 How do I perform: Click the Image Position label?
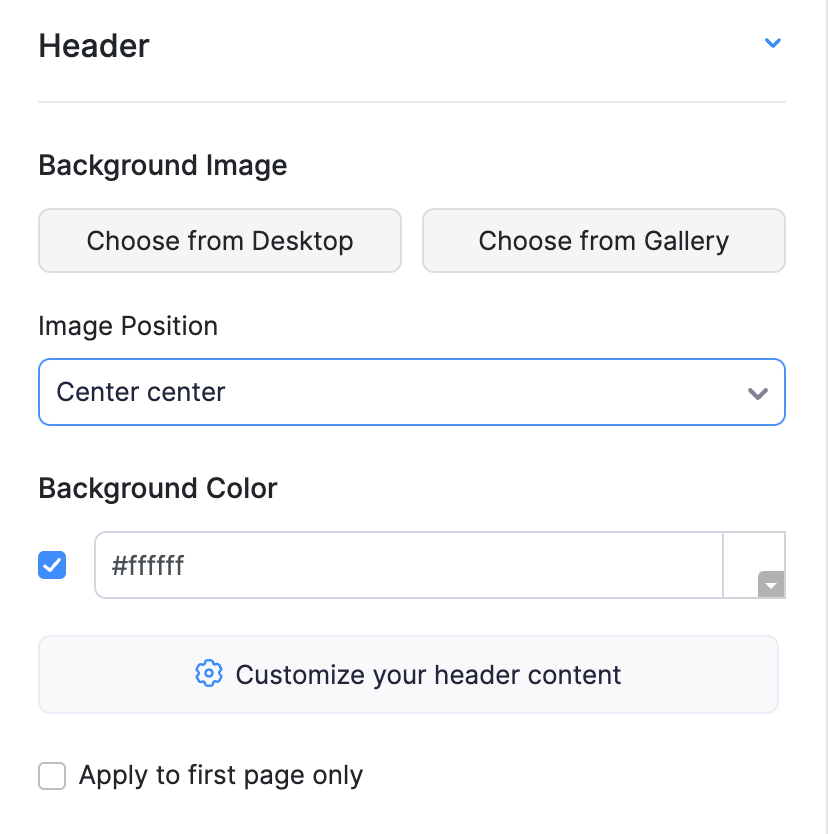pos(128,326)
